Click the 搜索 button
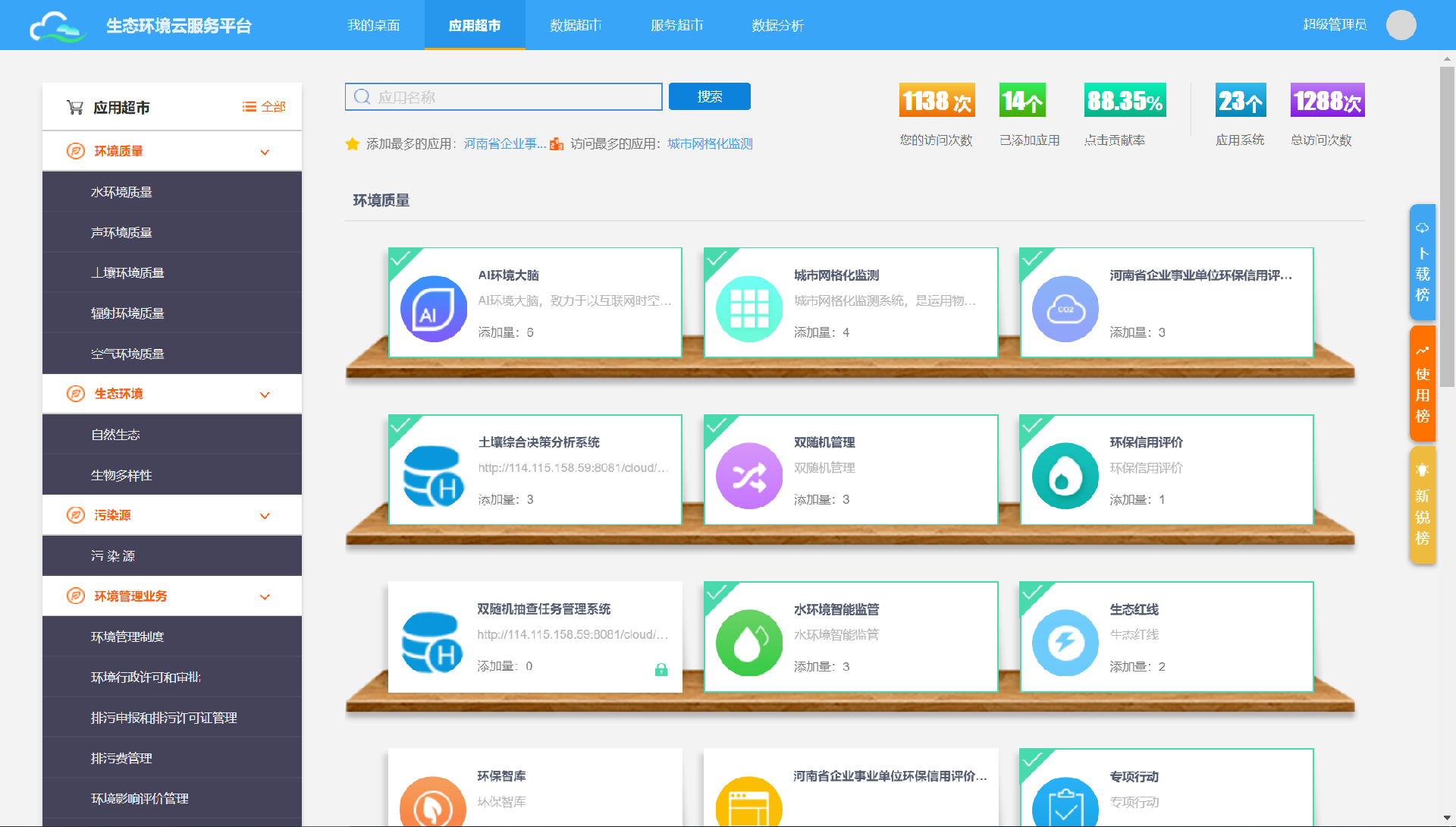This screenshot has width=1456, height=827. coord(709,96)
